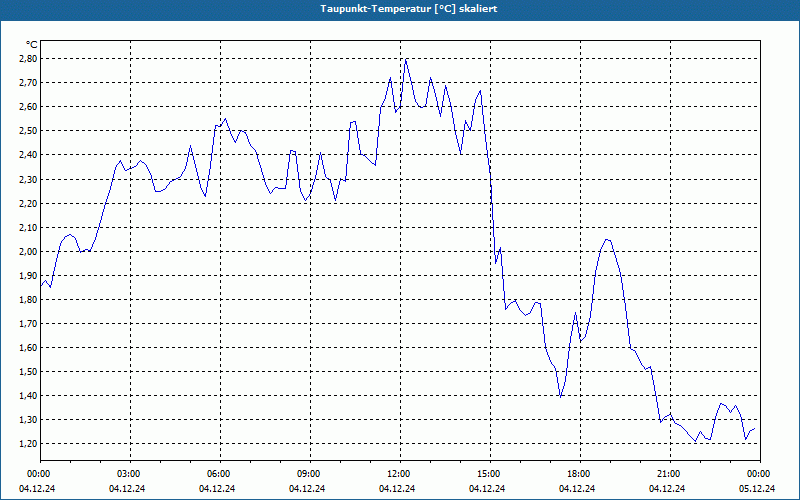Click the '2,50' y-axis value

(x=28, y=131)
